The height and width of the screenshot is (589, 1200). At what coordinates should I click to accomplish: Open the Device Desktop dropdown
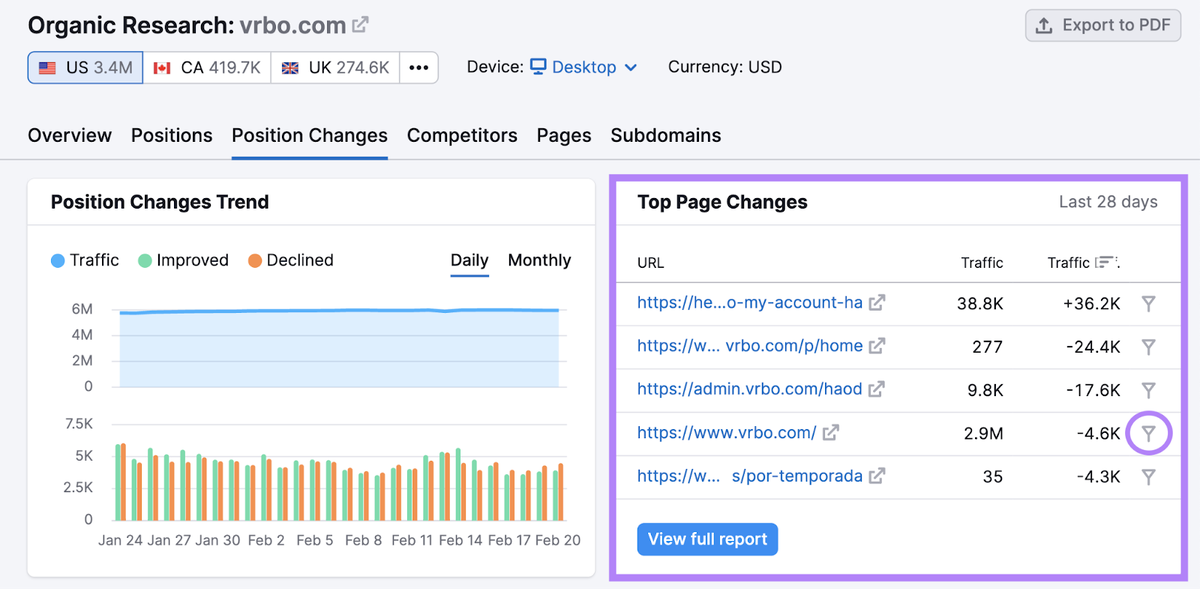tap(584, 67)
